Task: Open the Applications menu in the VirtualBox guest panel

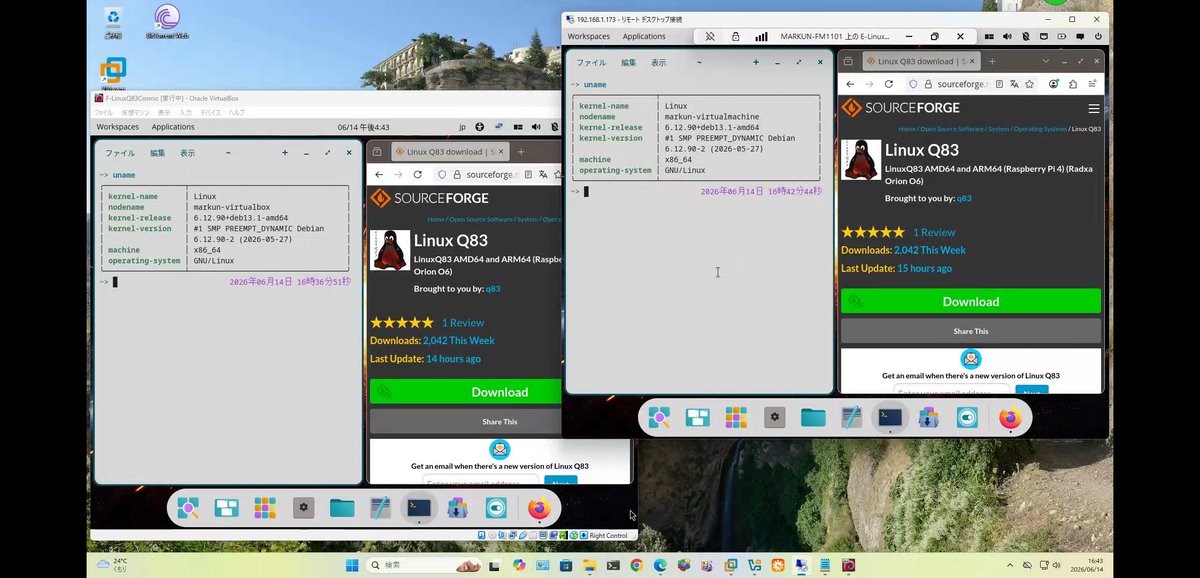Action: coord(173,127)
